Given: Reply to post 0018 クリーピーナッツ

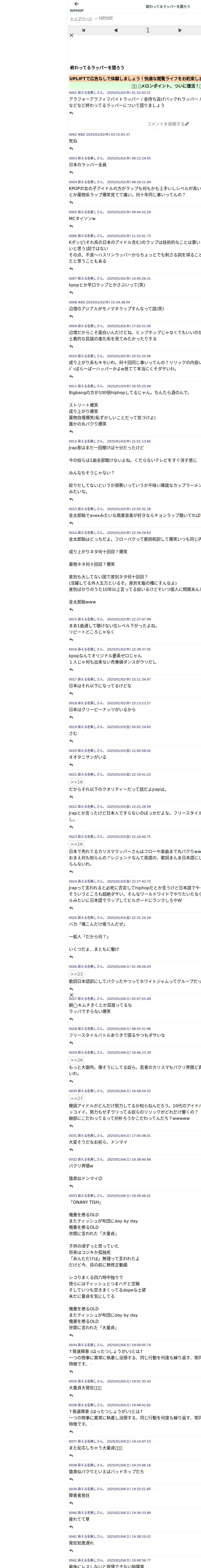Looking at the screenshot, I should point(71,718).
